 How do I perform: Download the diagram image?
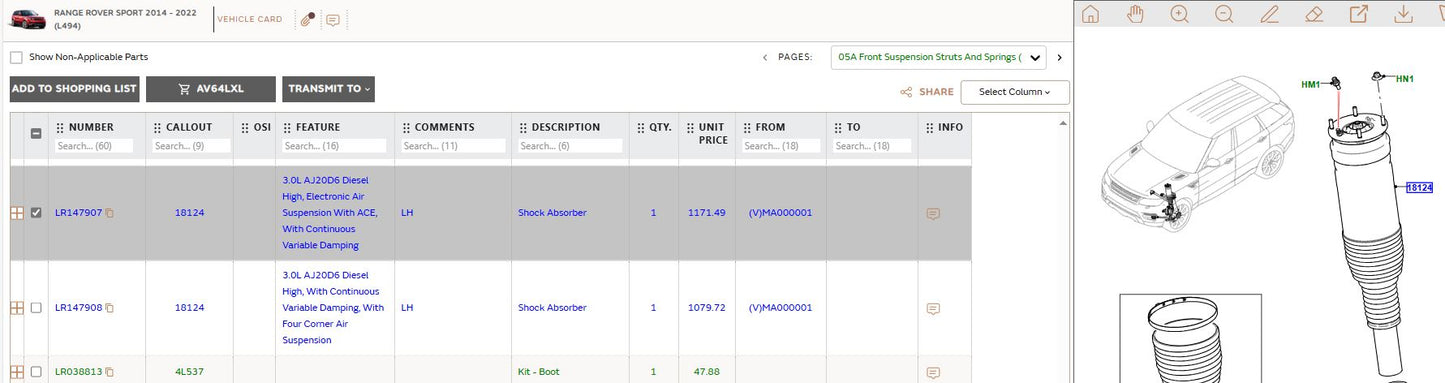click(x=1403, y=14)
